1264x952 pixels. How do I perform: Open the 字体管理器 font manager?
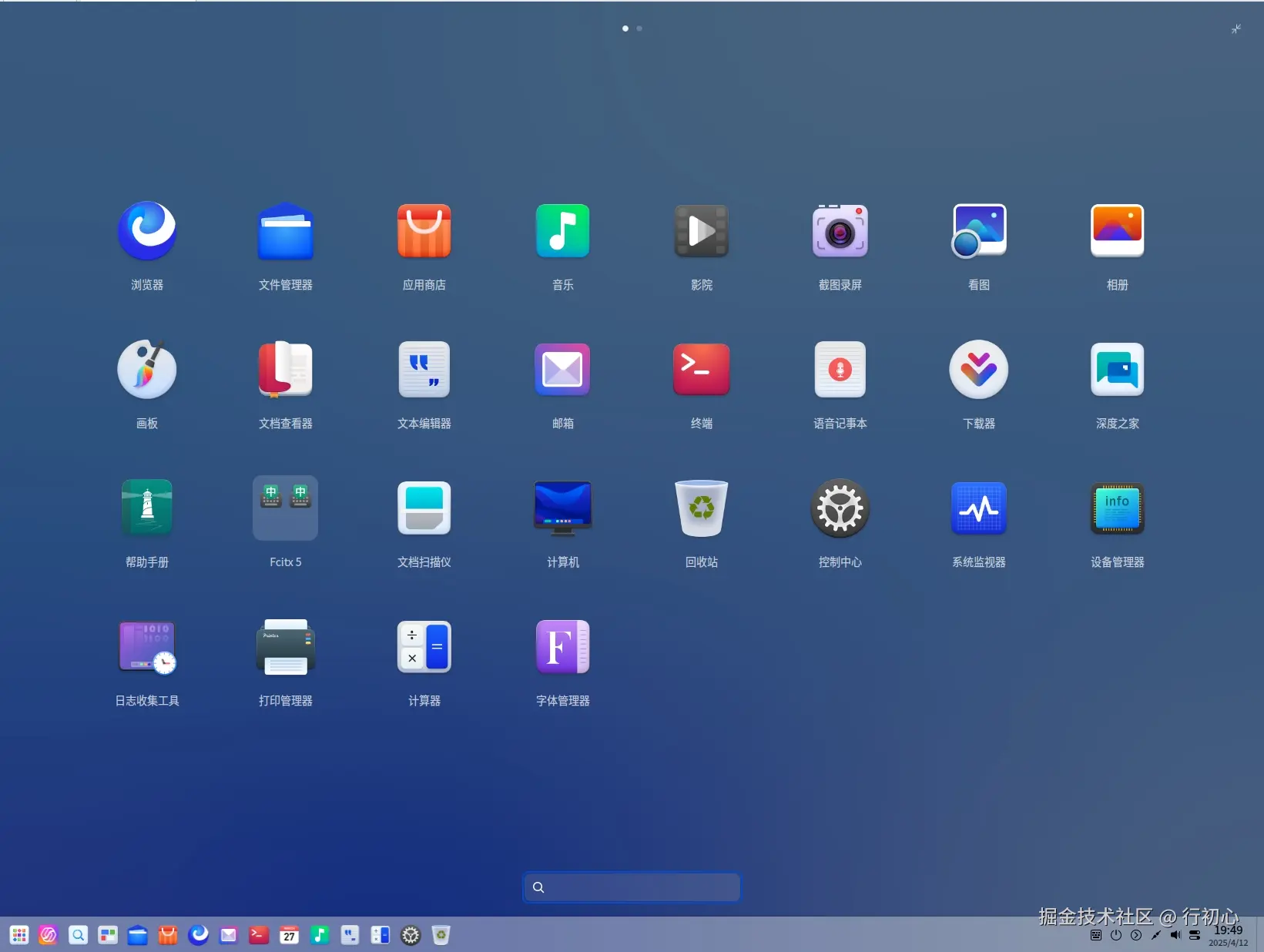click(x=563, y=647)
